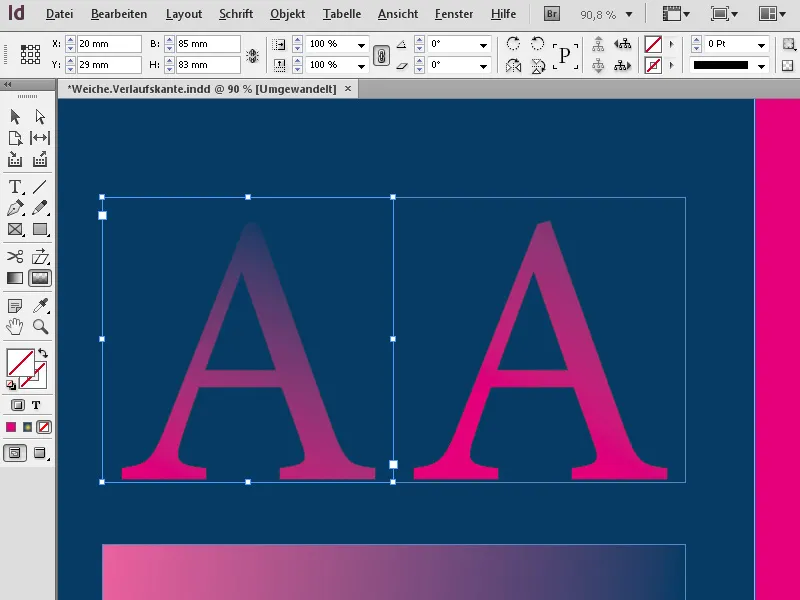Open the zoom percentage dropdown showing 90,8%

tap(628, 14)
